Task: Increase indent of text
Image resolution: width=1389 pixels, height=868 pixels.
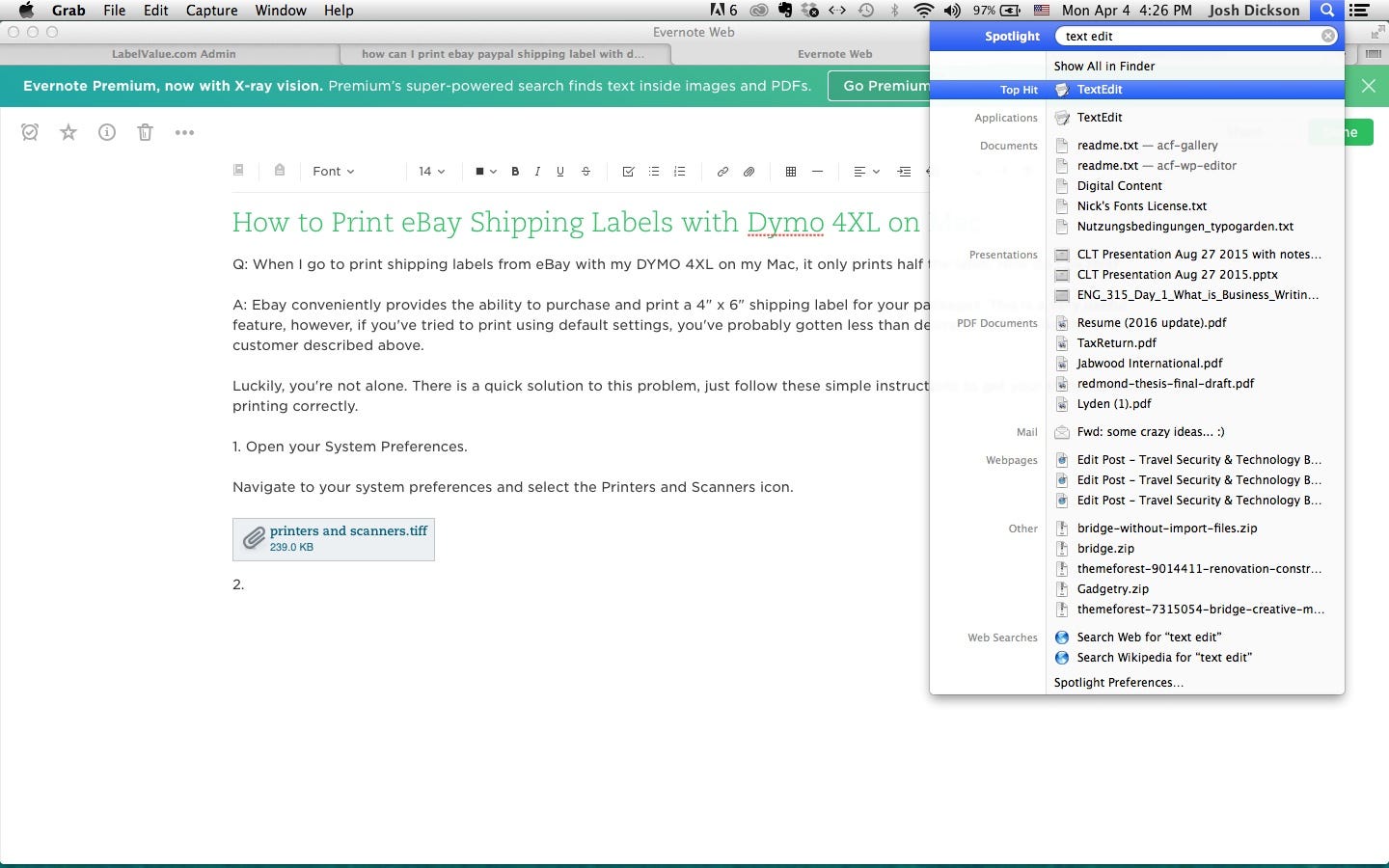Action: click(x=904, y=172)
